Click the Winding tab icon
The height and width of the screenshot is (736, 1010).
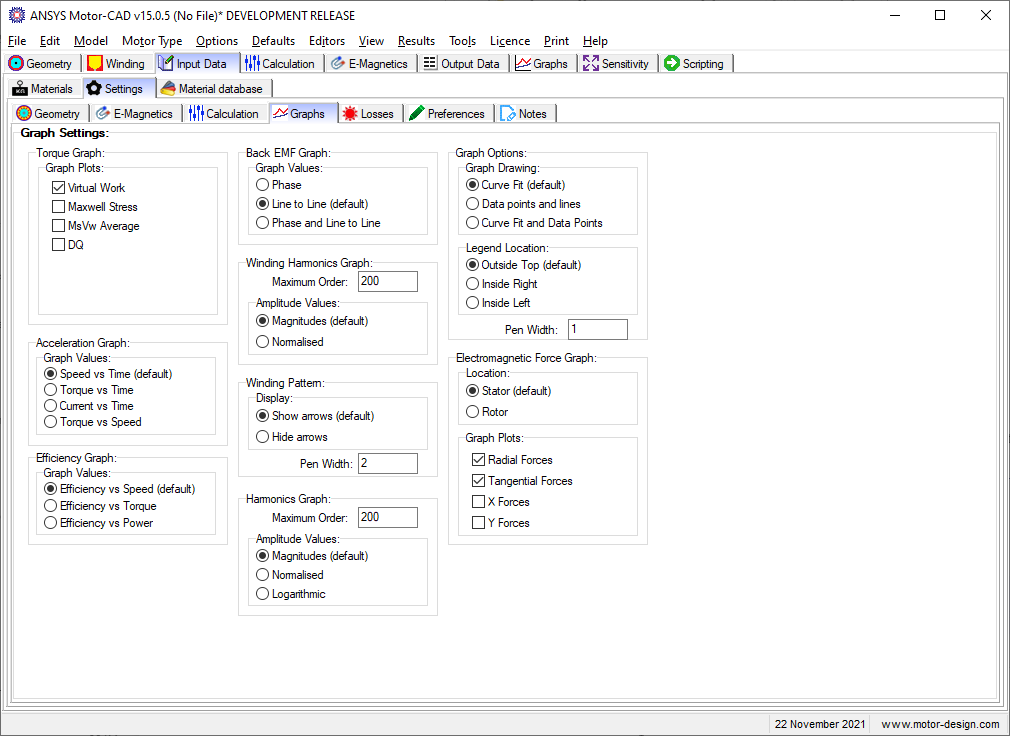pos(95,64)
